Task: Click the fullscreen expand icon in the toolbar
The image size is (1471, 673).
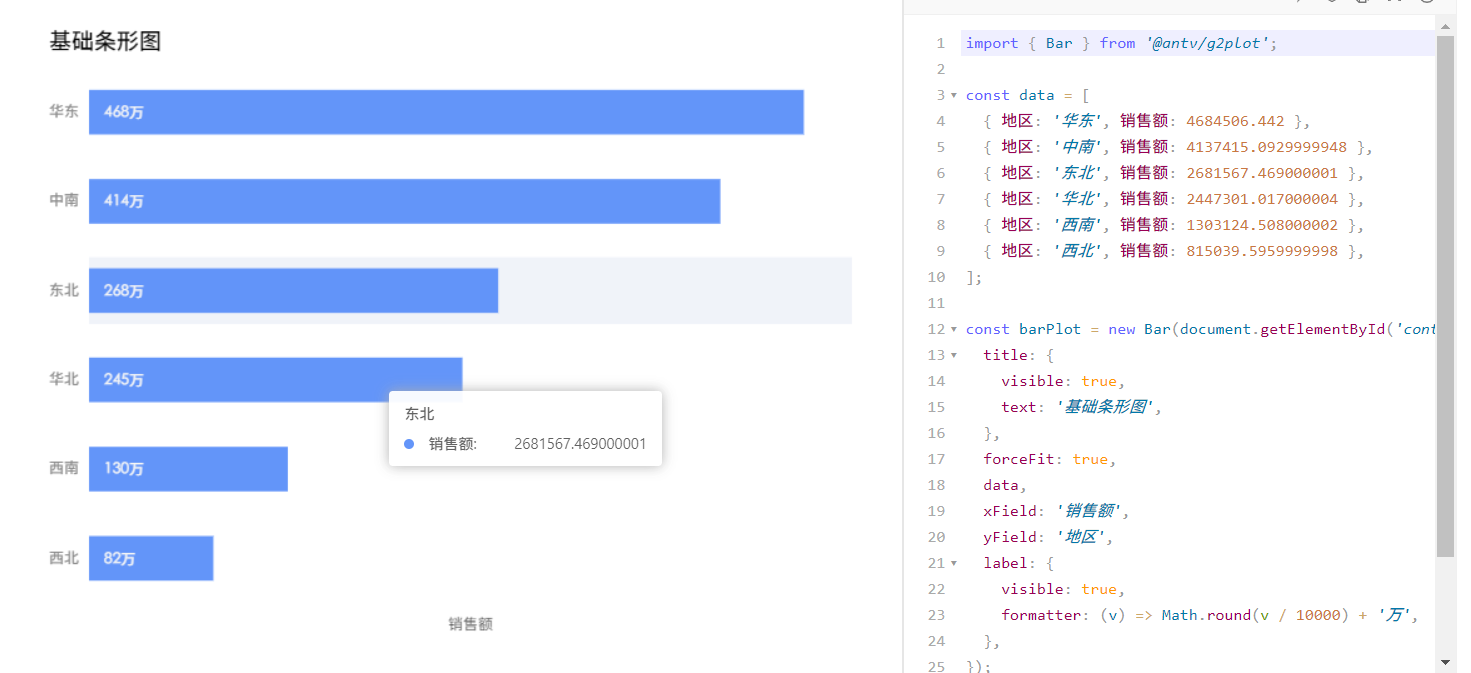Action: pyautogui.click(x=1394, y=3)
